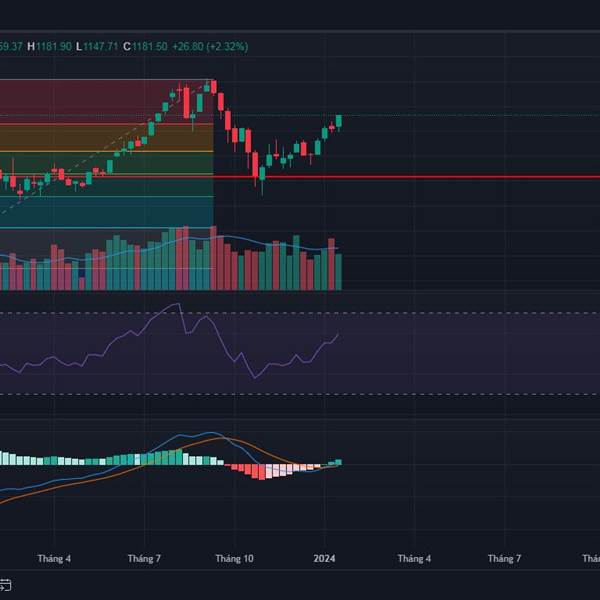Image resolution: width=600 pixels, height=600 pixels.
Task: Click the latest green candlestick on the price chart
Action: point(339,121)
